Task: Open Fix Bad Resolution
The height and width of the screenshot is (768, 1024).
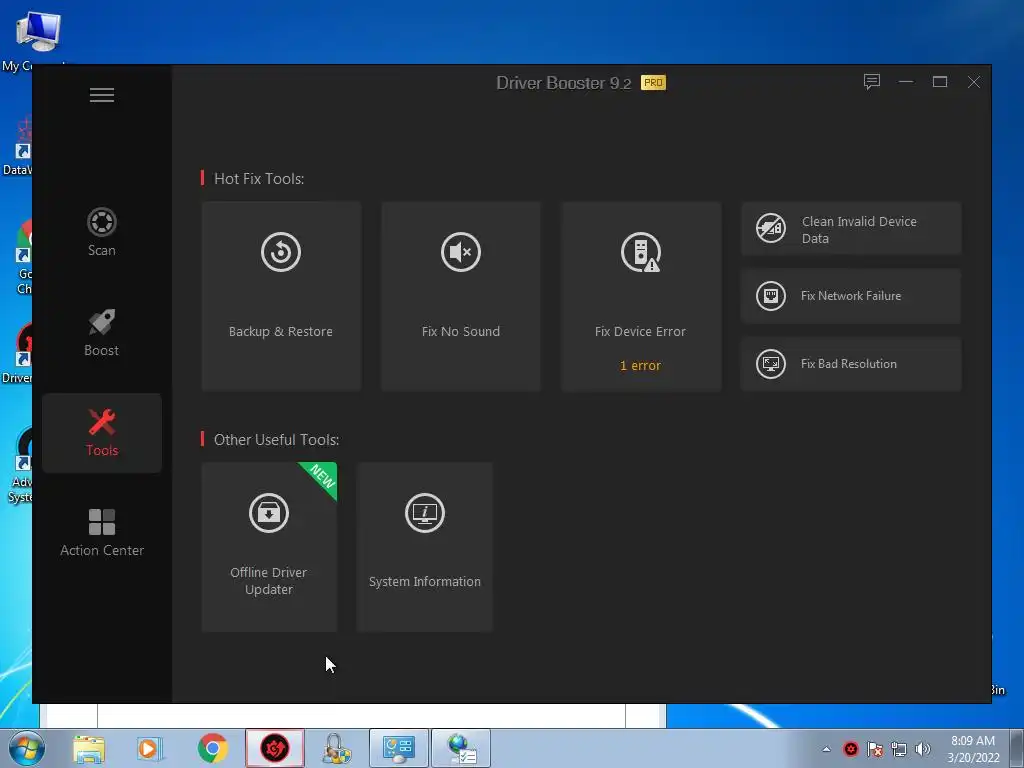Action: click(851, 364)
